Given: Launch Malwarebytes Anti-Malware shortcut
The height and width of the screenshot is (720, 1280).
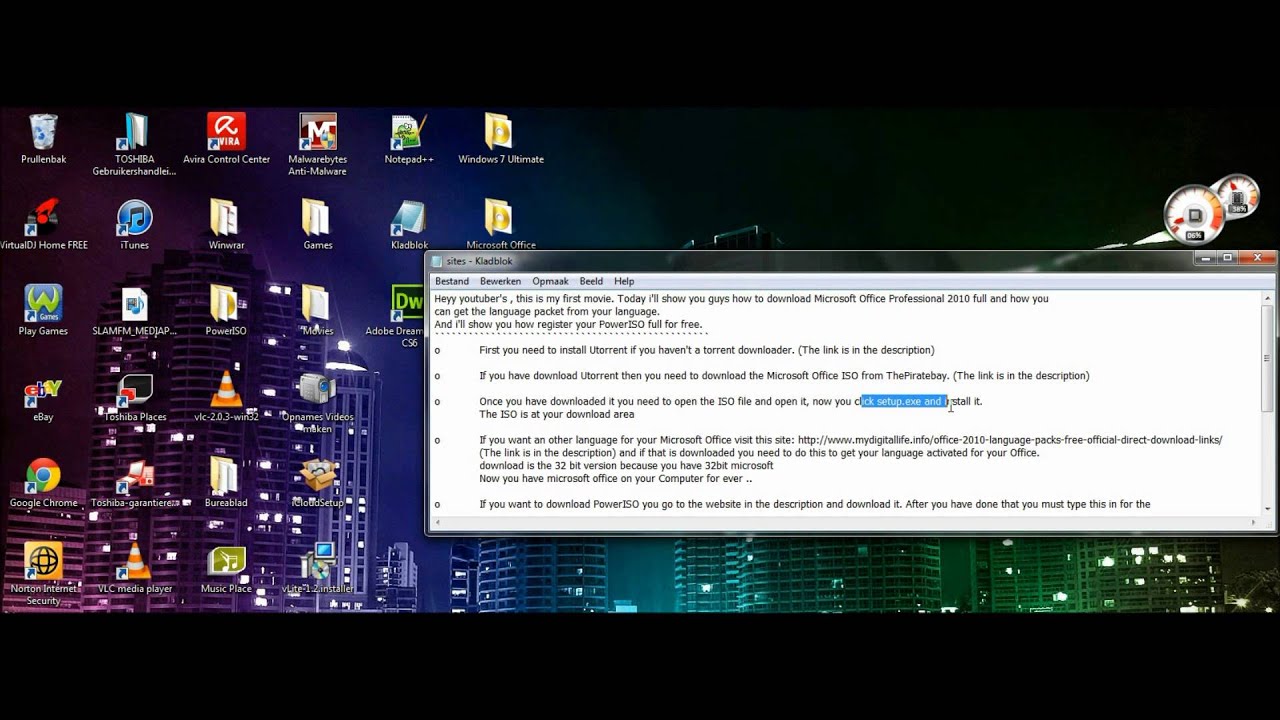Looking at the screenshot, I should (x=317, y=145).
